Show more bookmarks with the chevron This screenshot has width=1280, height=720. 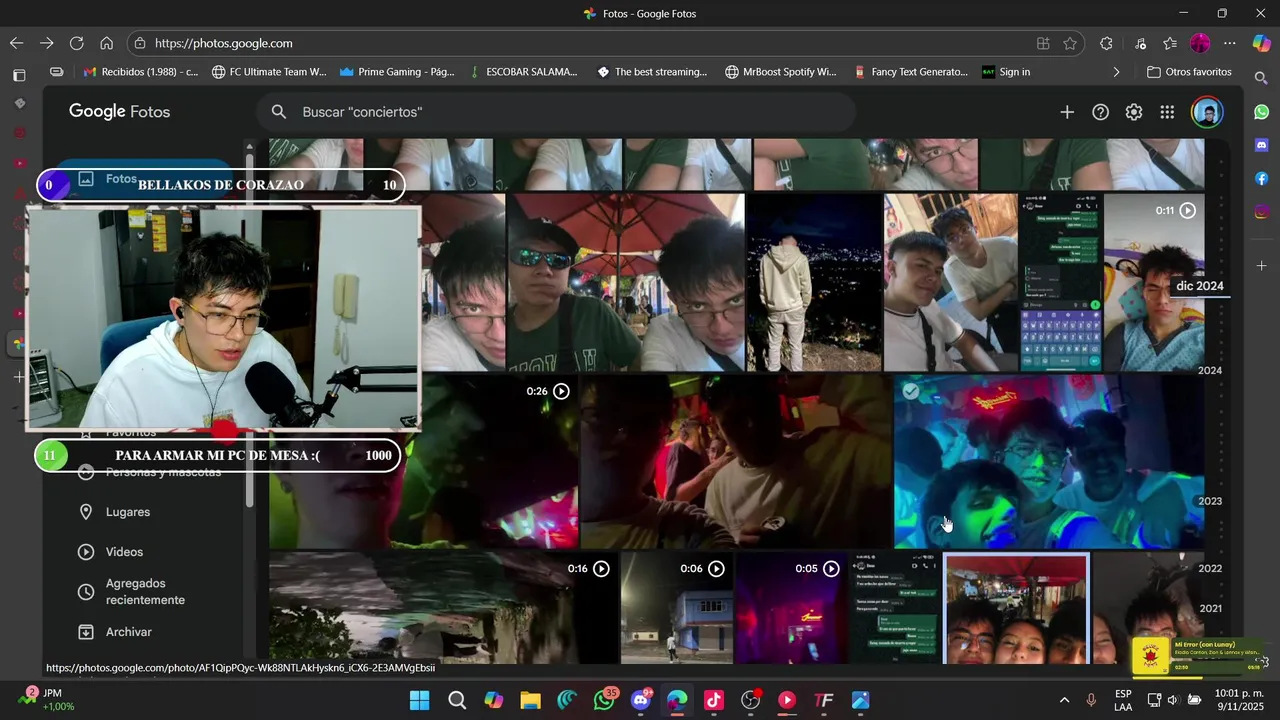(x=1116, y=72)
